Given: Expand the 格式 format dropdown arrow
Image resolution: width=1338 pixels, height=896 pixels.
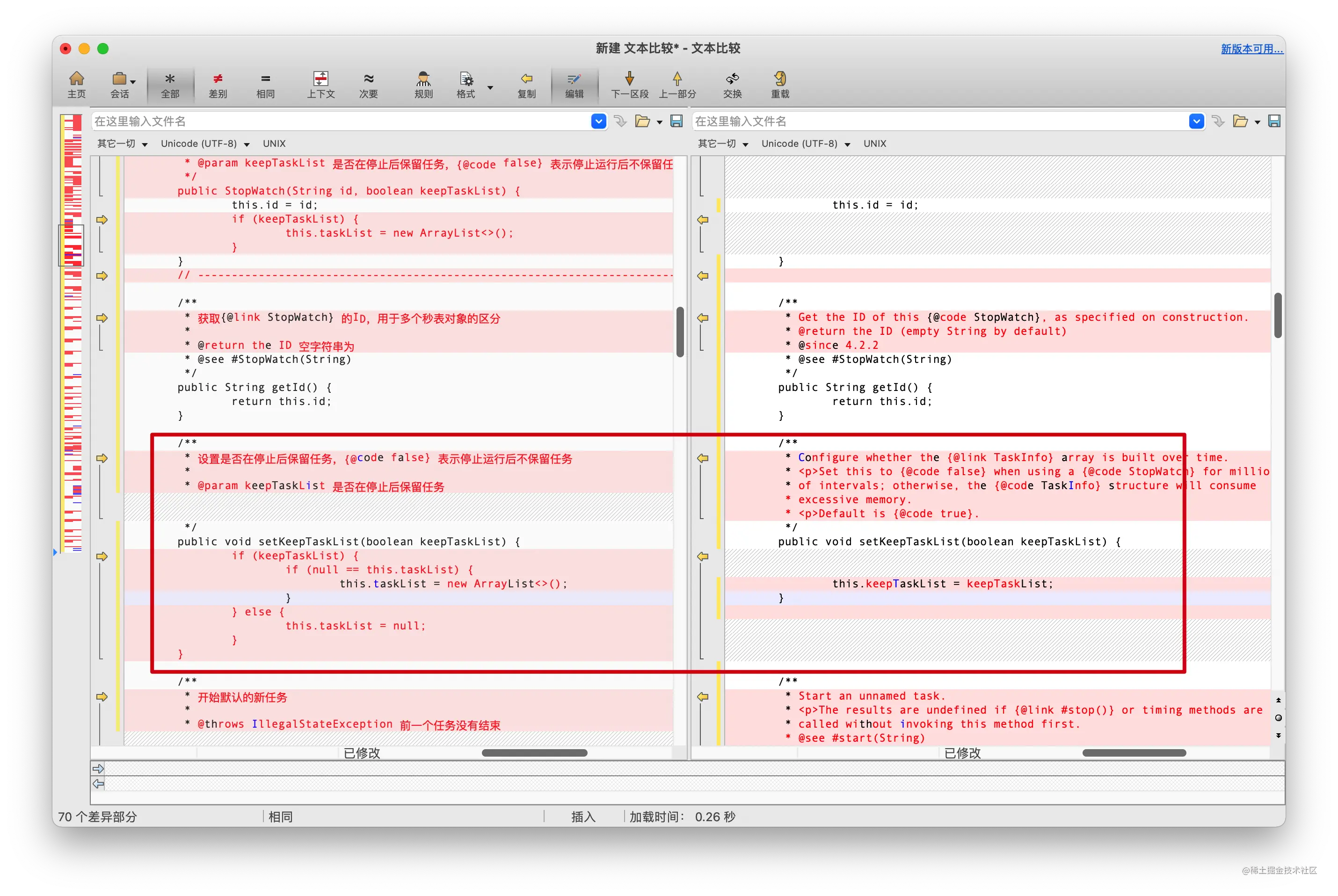Looking at the screenshot, I should click(x=490, y=87).
